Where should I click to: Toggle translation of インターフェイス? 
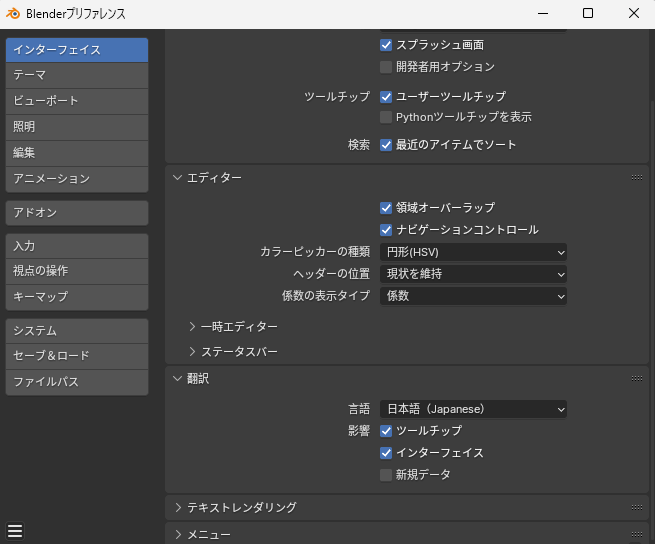(386, 453)
